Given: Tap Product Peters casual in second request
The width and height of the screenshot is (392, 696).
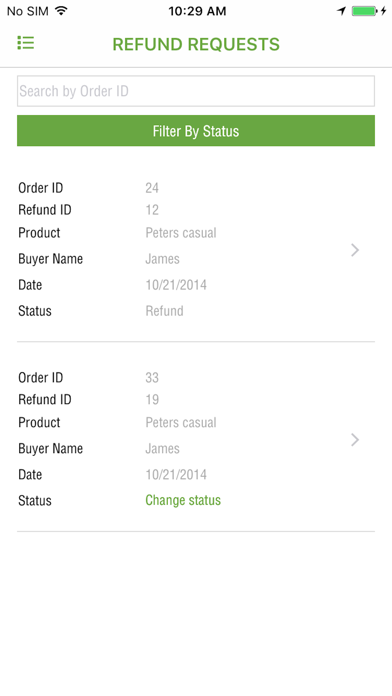Looking at the screenshot, I should pyautogui.click(x=181, y=422).
